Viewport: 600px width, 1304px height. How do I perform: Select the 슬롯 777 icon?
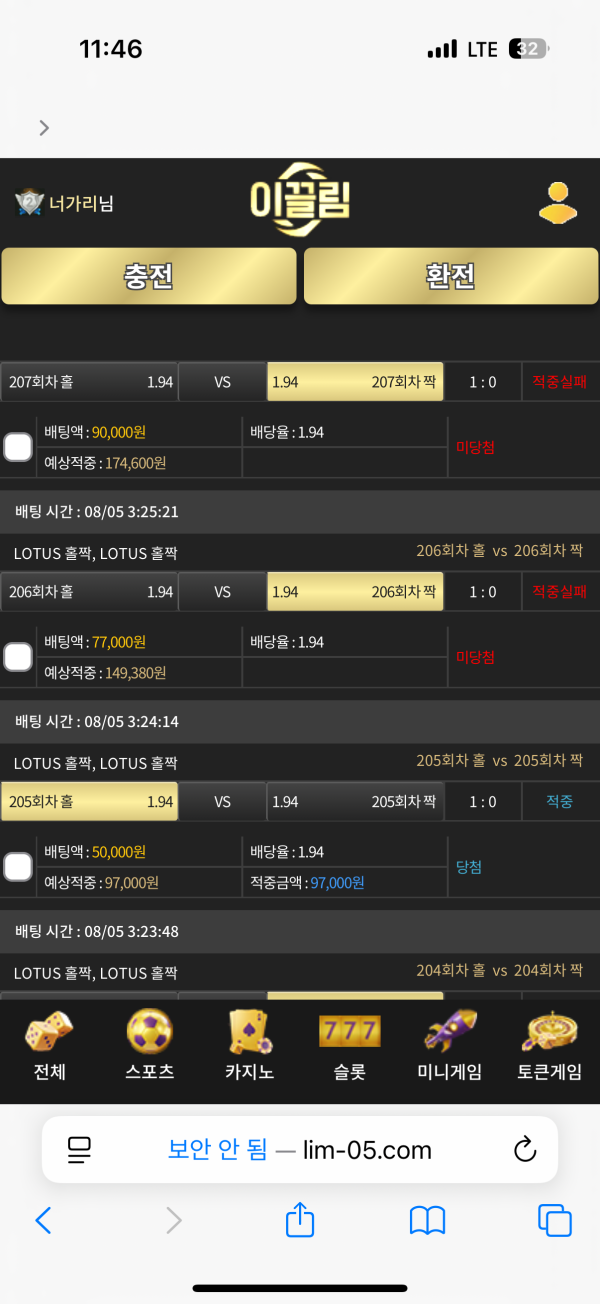point(350,1033)
